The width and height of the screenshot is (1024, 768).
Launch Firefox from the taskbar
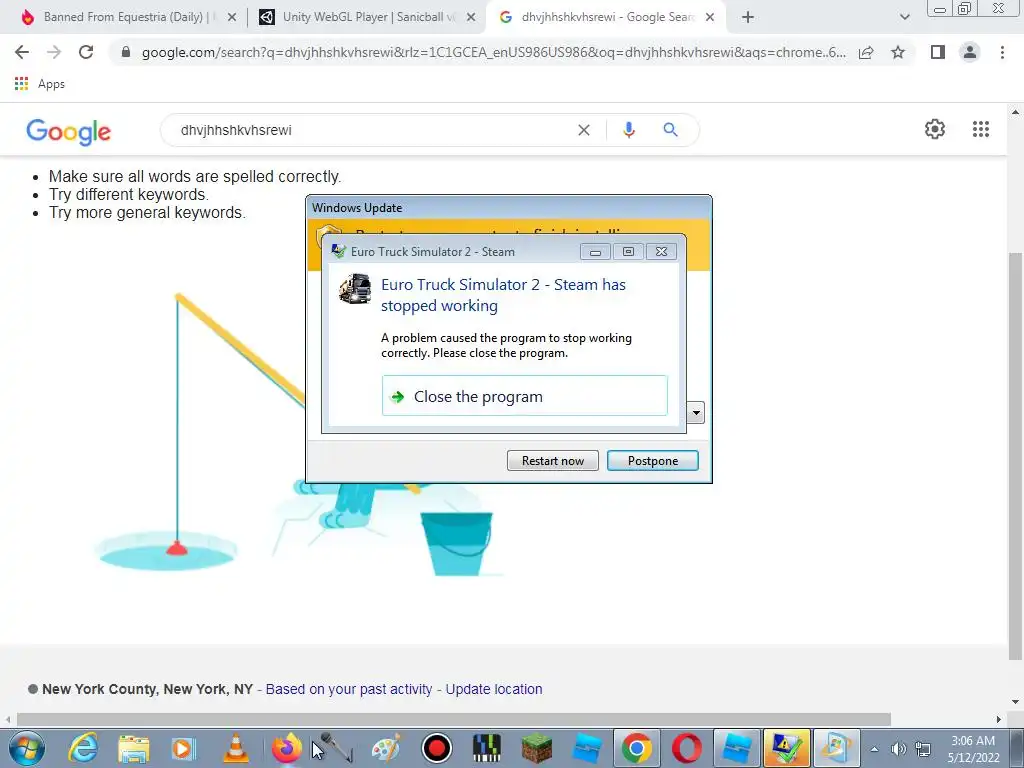pos(286,748)
